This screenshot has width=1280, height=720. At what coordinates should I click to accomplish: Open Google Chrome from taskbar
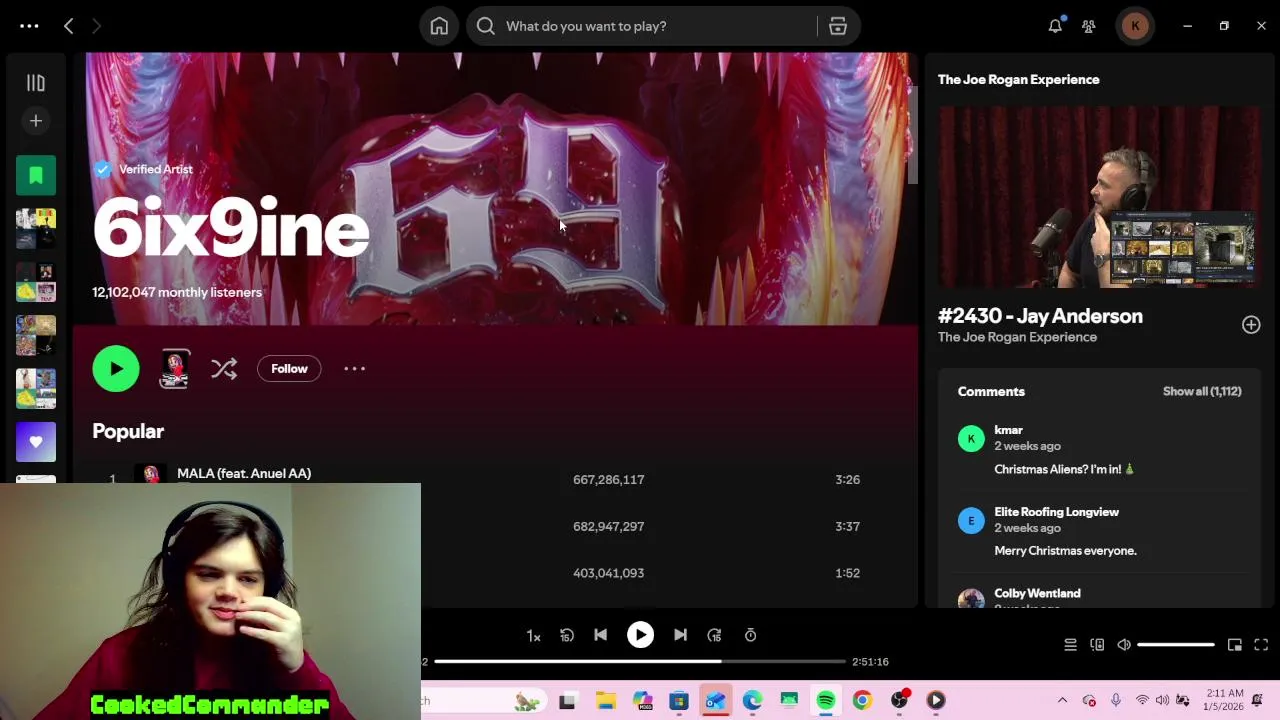tap(862, 700)
